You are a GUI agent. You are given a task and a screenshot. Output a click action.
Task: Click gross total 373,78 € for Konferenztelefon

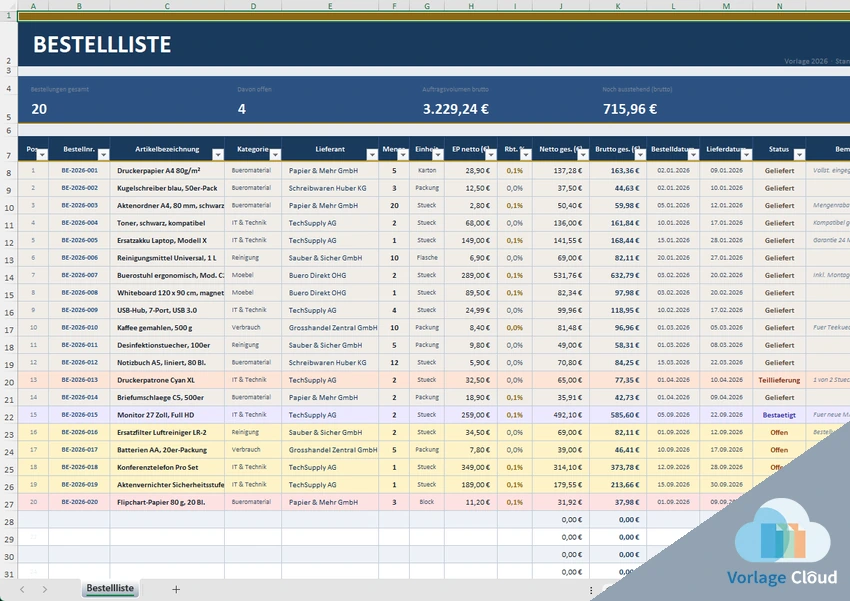(627, 467)
